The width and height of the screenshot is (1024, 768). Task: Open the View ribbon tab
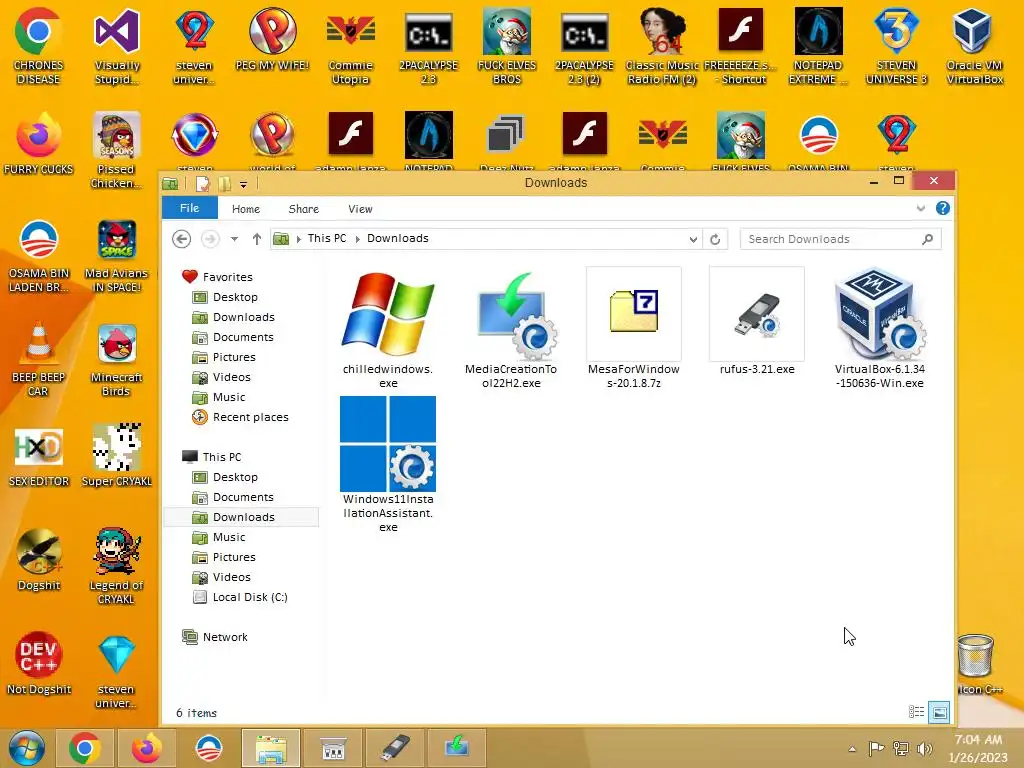tap(360, 209)
